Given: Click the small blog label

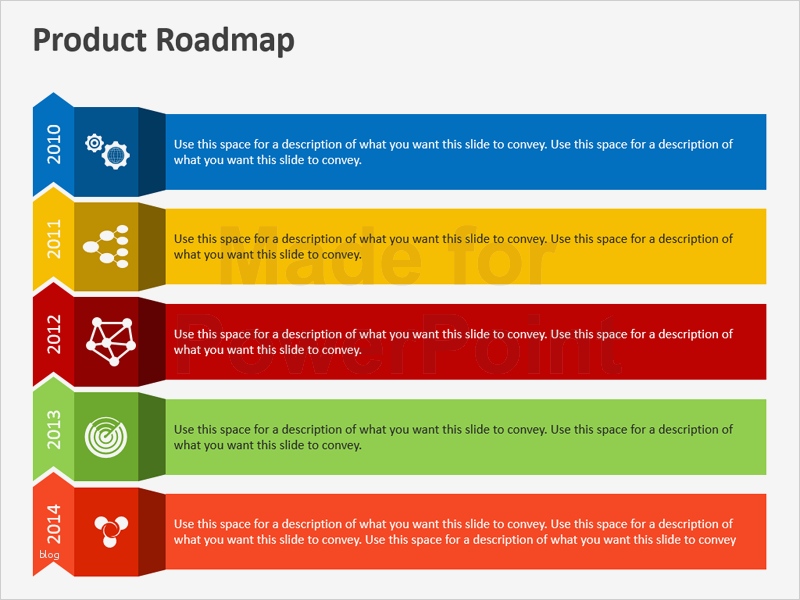Looking at the screenshot, I should [50, 555].
